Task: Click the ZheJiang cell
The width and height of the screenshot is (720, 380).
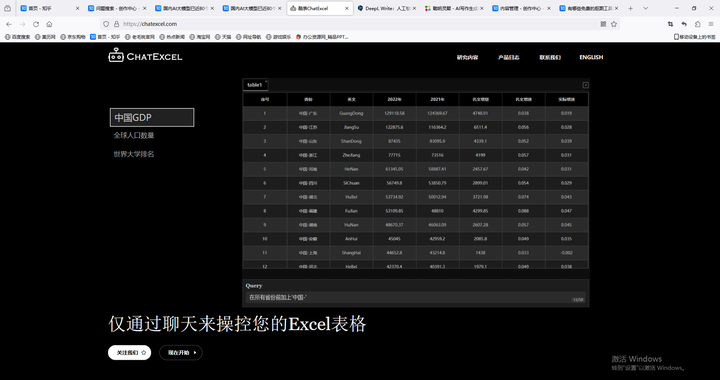Action: [x=351, y=155]
